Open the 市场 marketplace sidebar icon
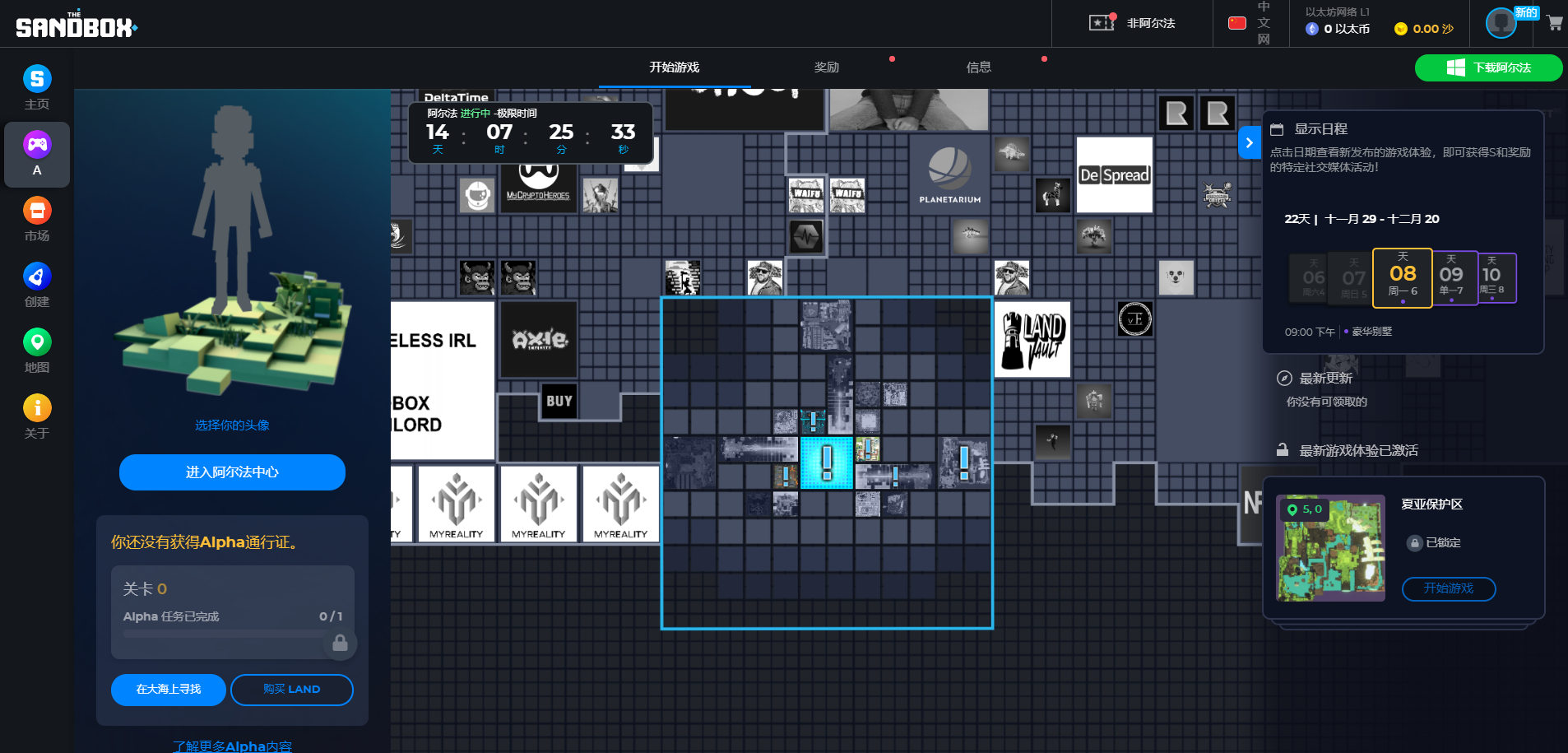The height and width of the screenshot is (753, 1568). (37, 219)
